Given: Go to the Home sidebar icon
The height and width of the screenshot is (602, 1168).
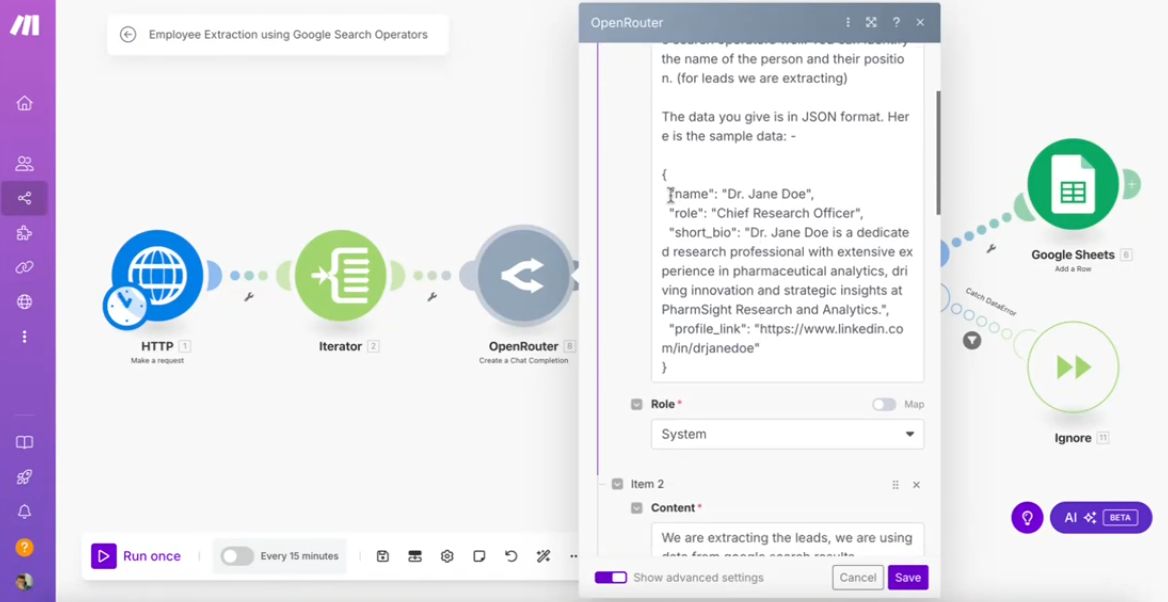Looking at the screenshot, I should (25, 103).
